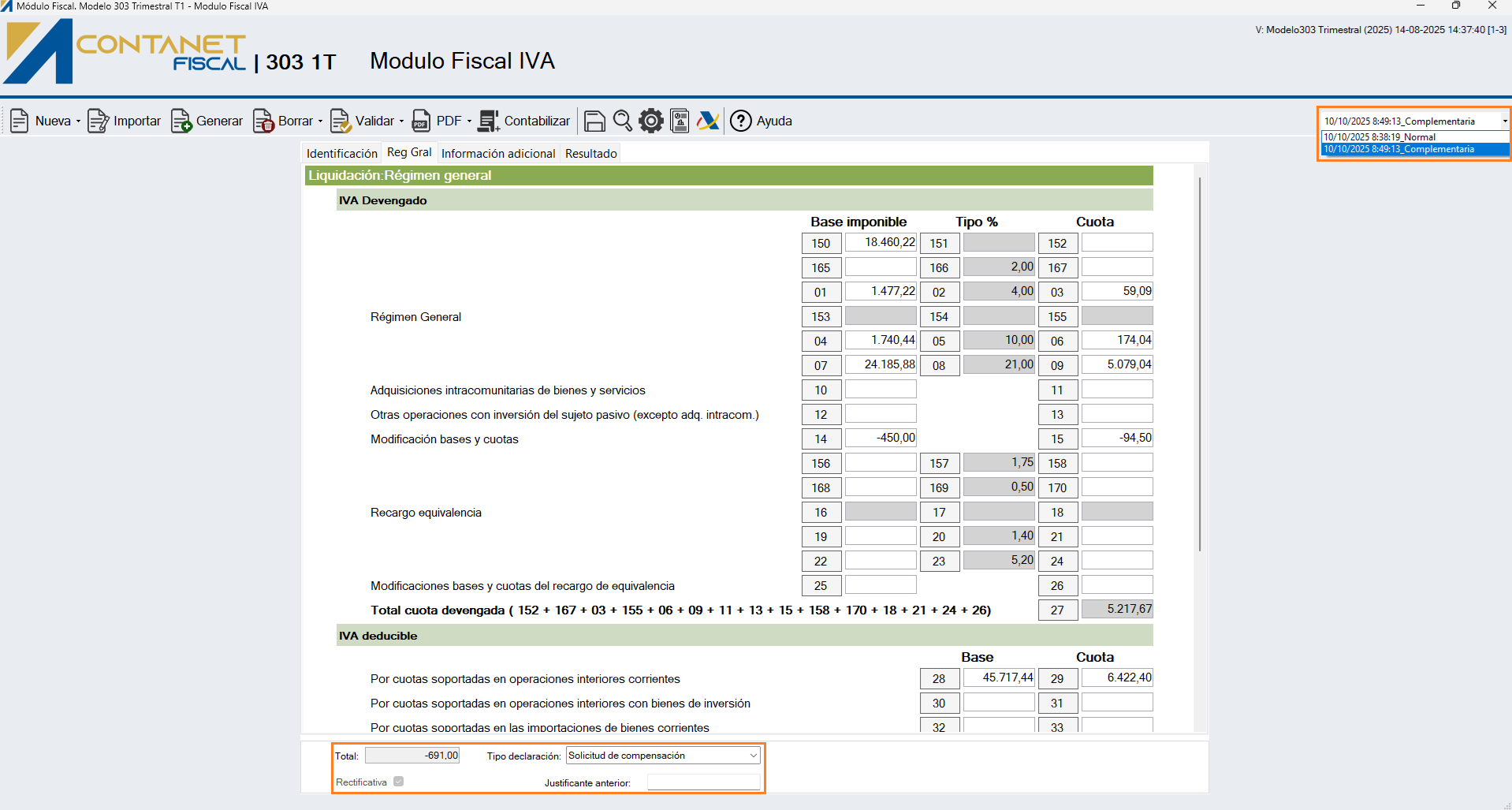Click the vertical scrollbar of the form
Viewport: 1512px width, 810px height.
tap(1200, 363)
